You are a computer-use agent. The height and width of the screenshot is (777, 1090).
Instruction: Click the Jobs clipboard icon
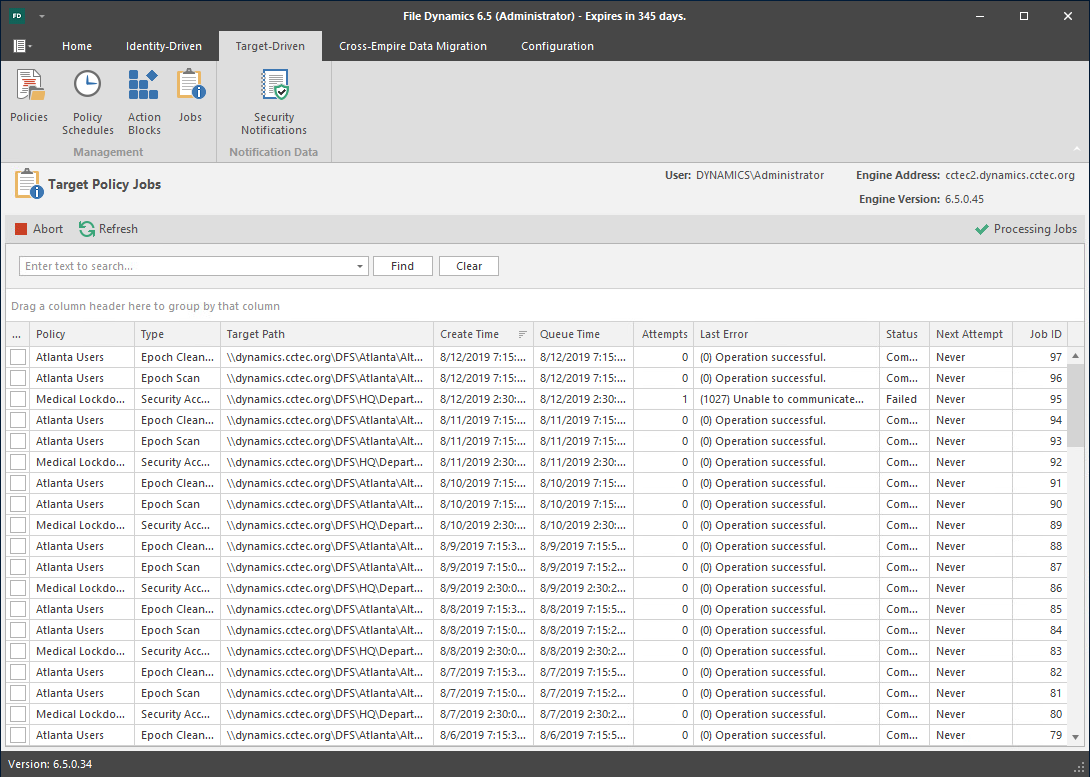click(190, 87)
